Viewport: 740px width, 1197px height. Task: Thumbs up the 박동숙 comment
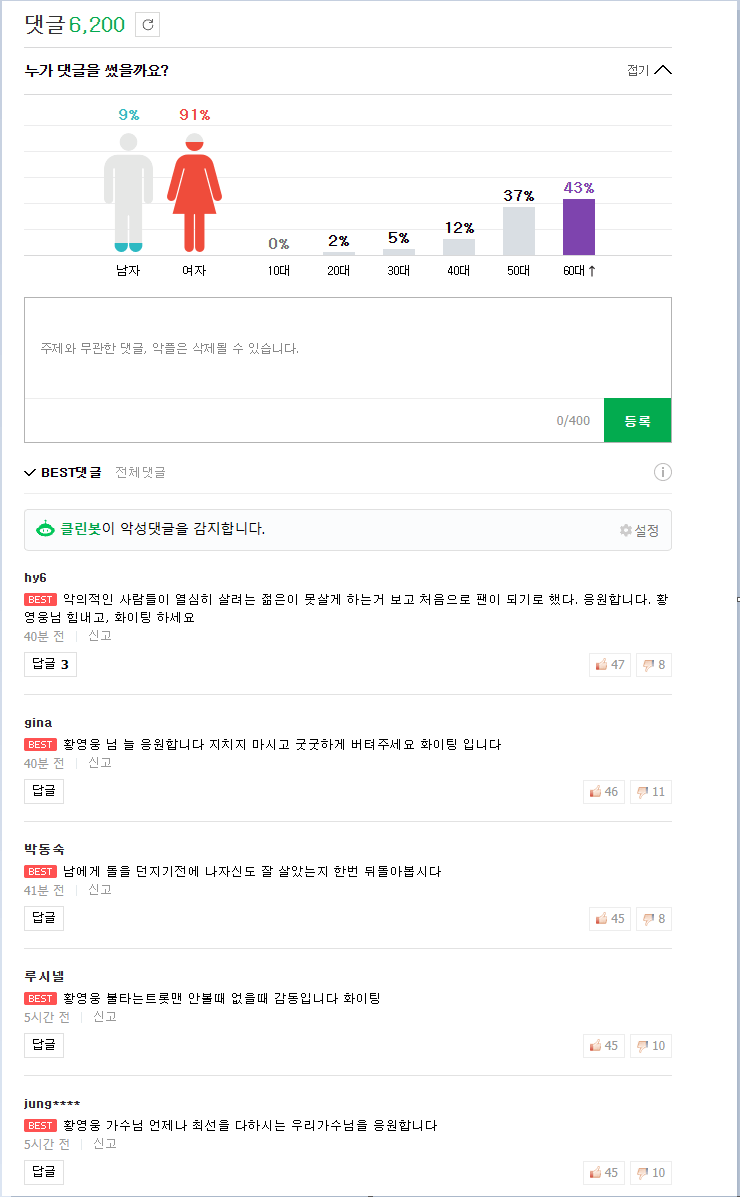point(610,918)
